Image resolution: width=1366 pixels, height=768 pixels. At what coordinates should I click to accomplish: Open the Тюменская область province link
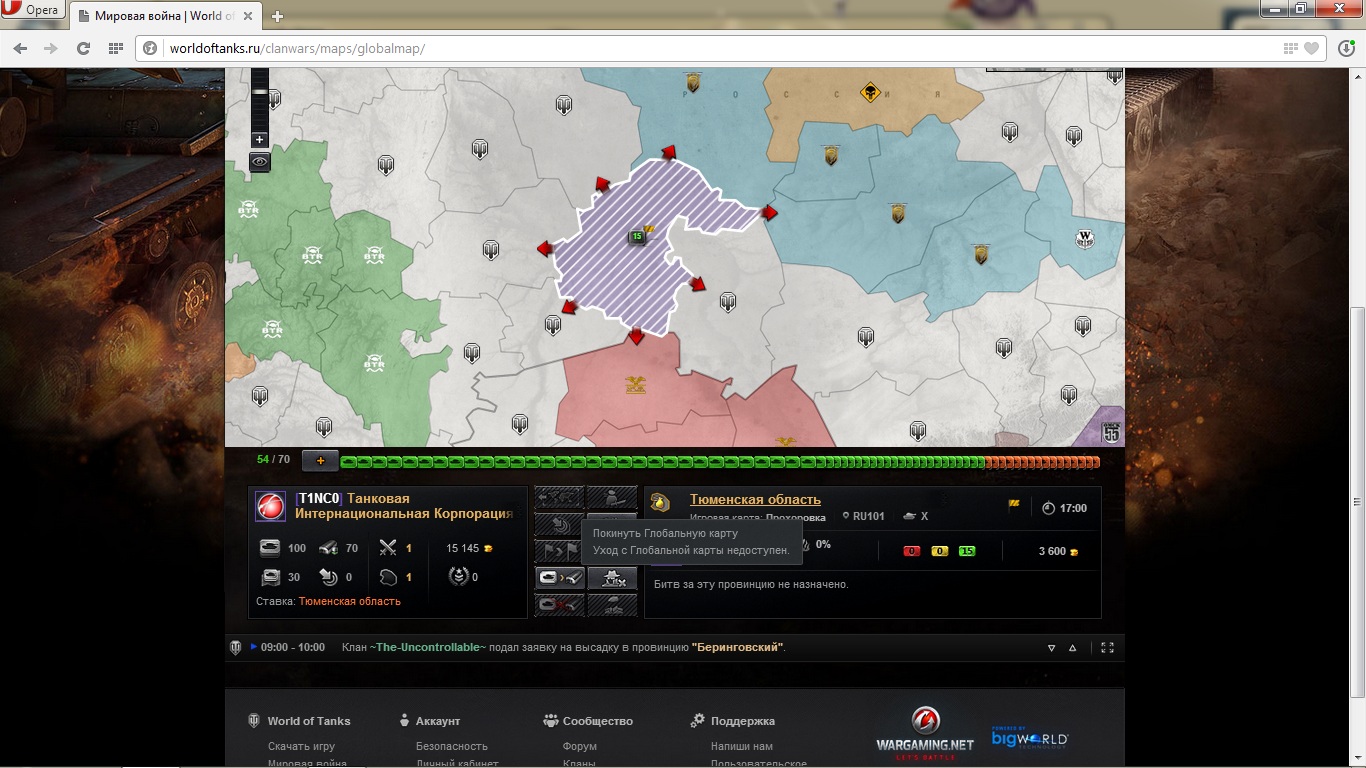pyautogui.click(x=755, y=500)
